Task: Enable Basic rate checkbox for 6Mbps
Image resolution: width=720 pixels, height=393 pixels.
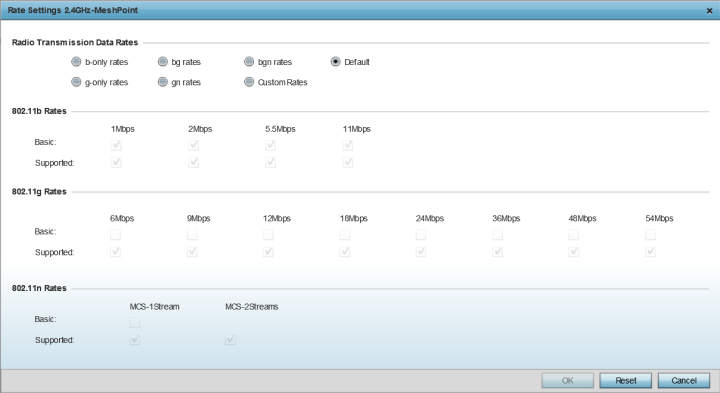Action: pyautogui.click(x=115, y=235)
